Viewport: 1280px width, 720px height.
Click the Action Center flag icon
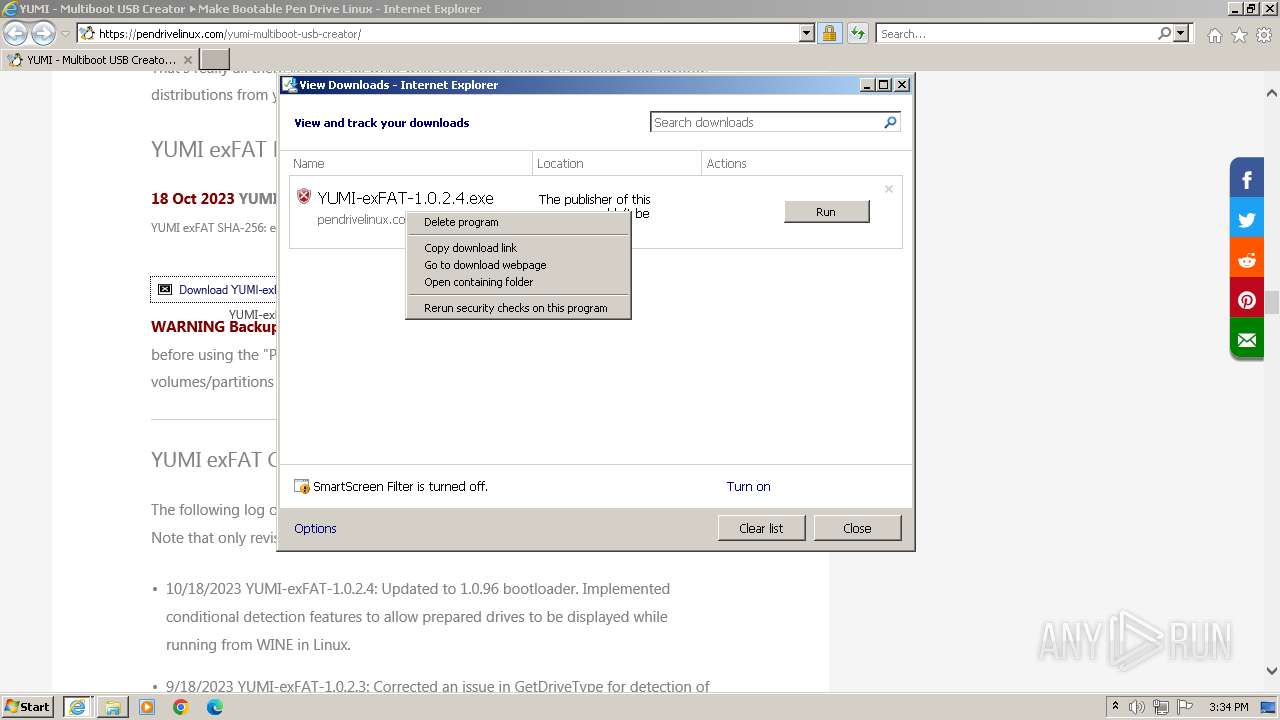(1185, 707)
